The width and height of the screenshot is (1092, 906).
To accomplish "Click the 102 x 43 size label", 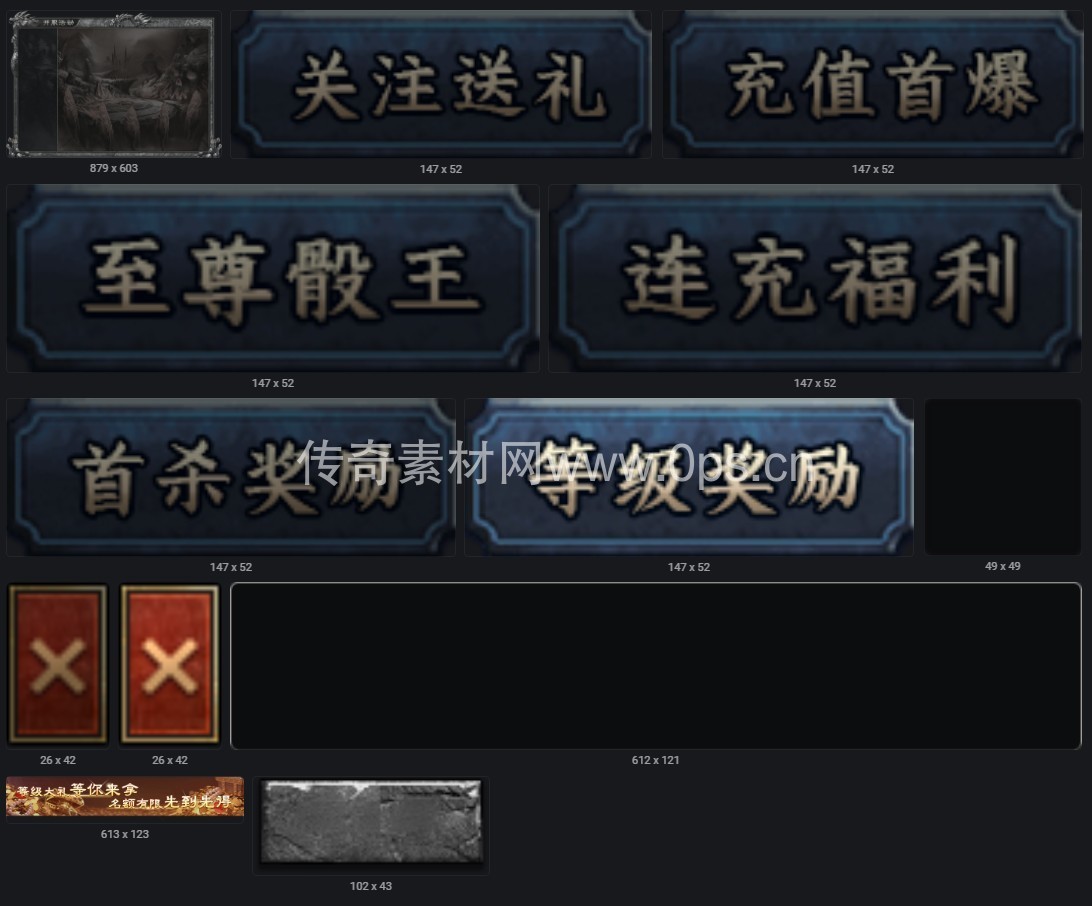I will point(370,887).
